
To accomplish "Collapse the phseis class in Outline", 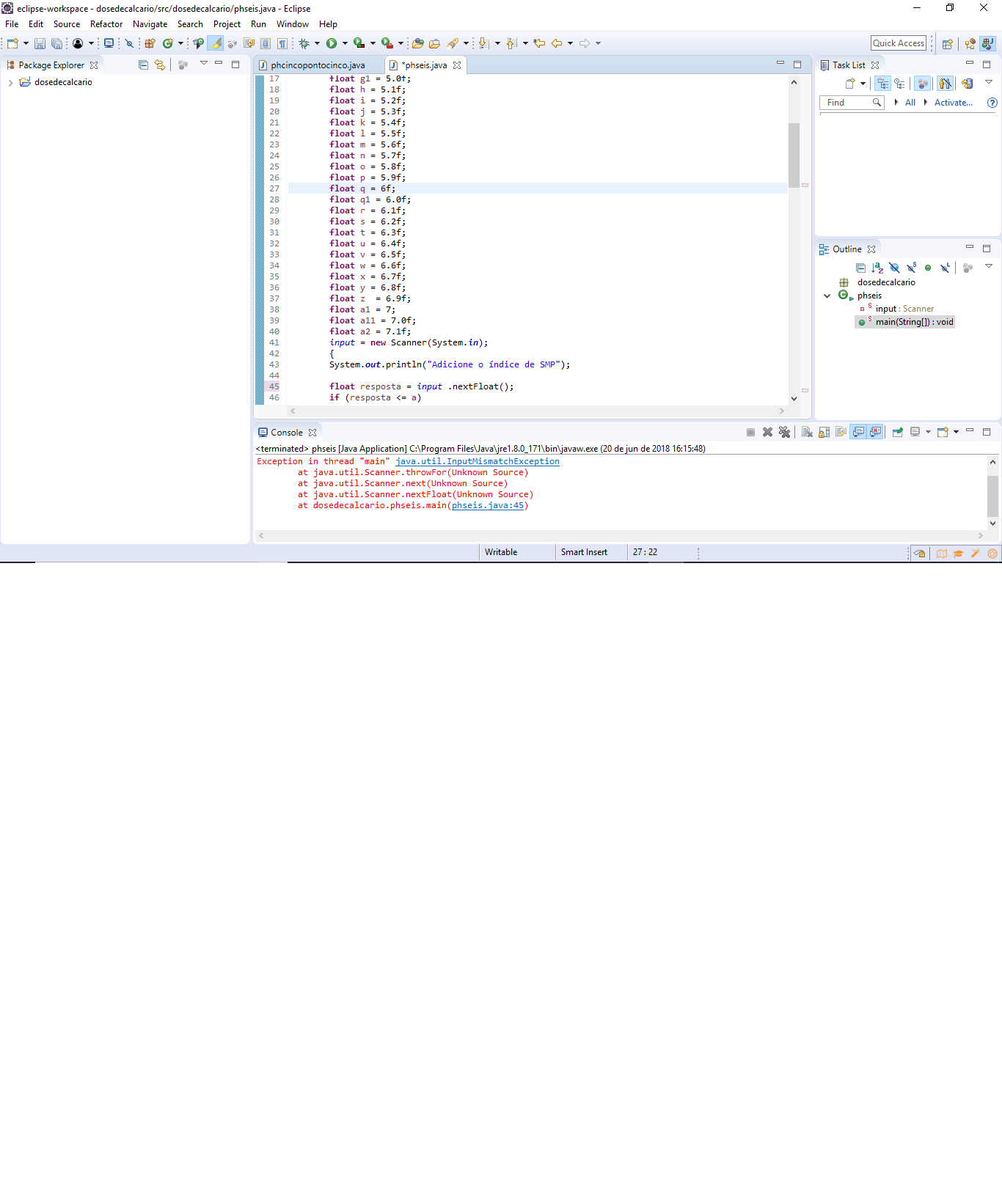I will point(827,296).
